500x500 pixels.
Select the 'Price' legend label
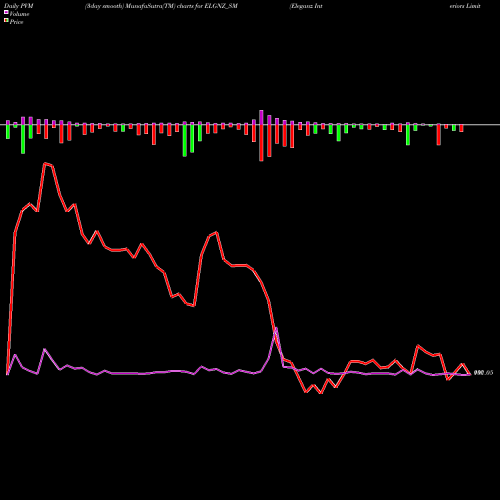(16, 22)
